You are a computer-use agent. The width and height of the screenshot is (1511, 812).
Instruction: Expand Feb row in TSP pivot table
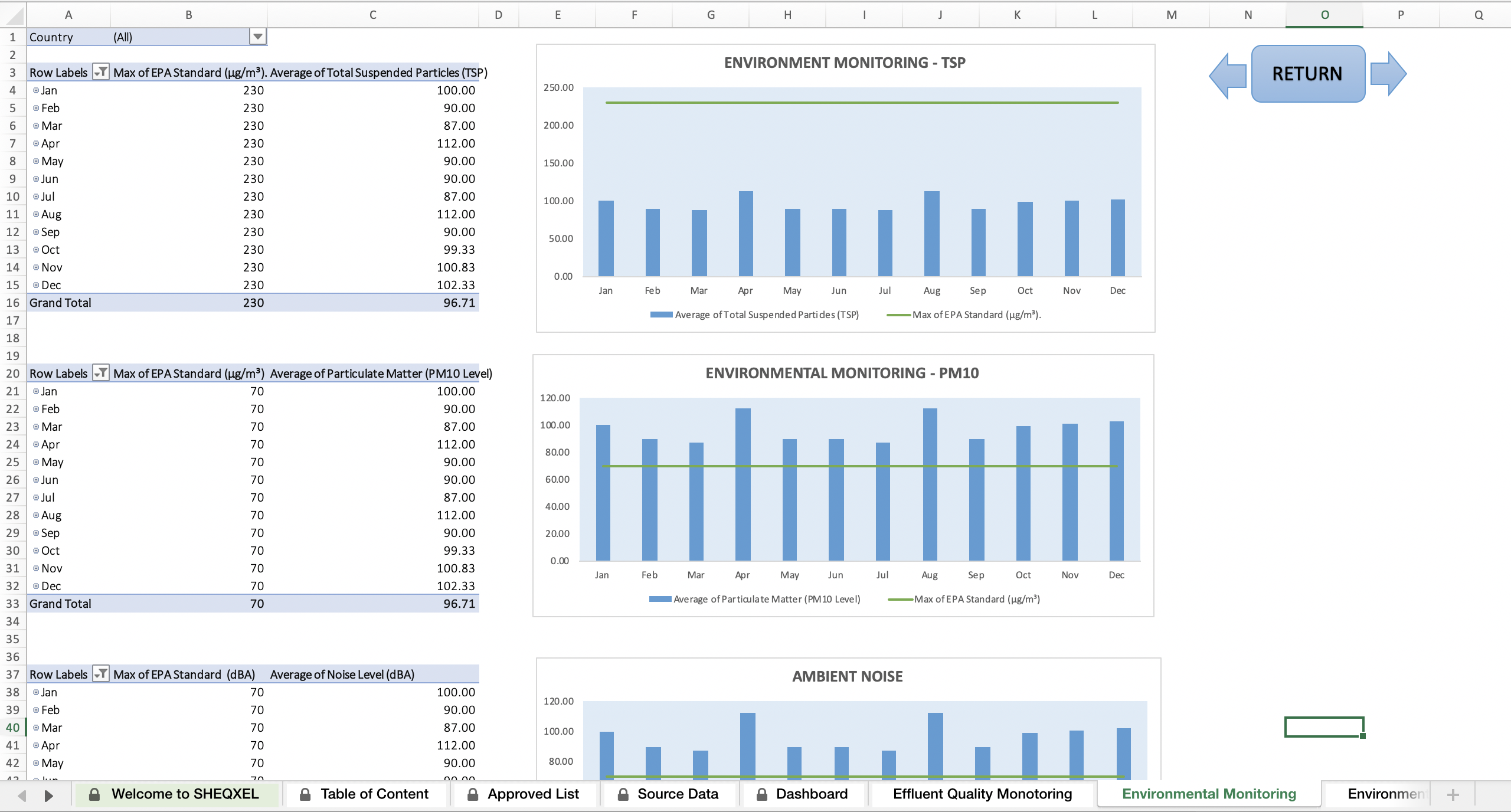click(x=36, y=108)
